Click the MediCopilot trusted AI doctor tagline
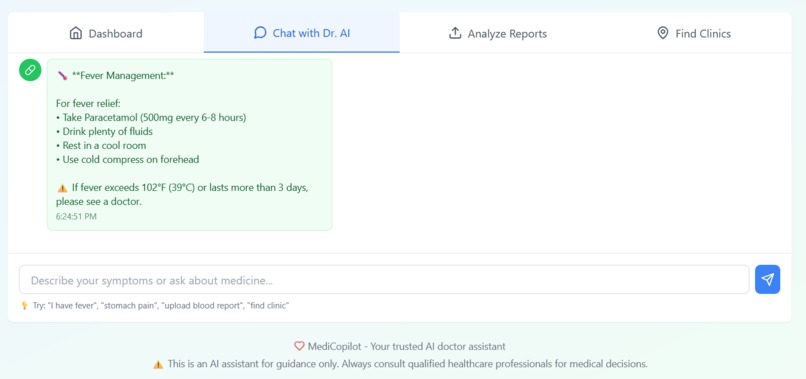The height and width of the screenshot is (379, 806). pyautogui.click(x=407, y=347)
